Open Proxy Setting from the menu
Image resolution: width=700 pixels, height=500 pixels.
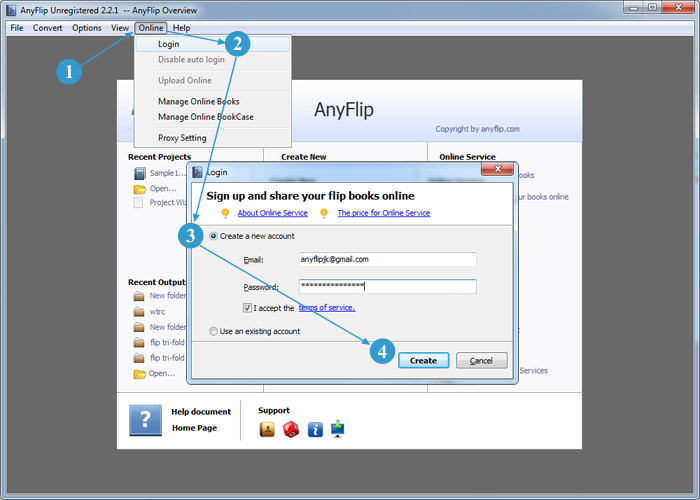pyautogui.click(x=182, y=138)
